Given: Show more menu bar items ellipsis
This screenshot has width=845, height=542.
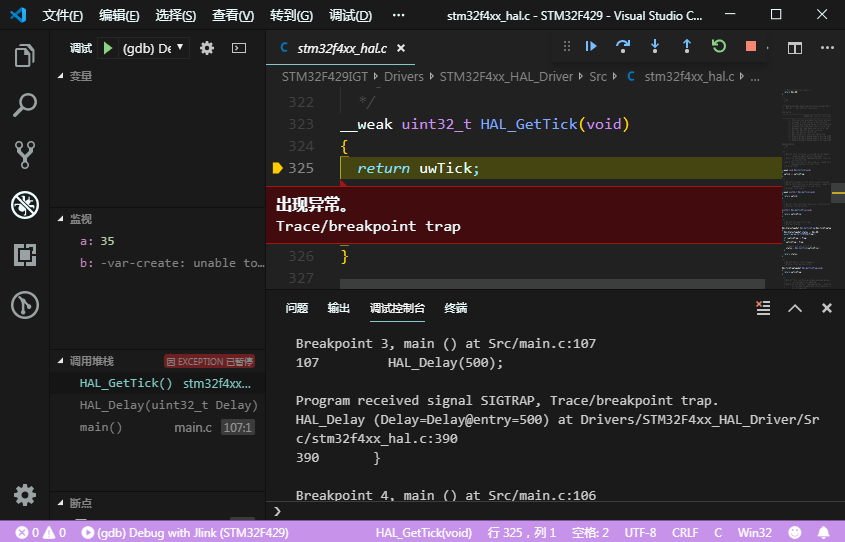Looking at the screenshot, I should [x=398, y=15].
